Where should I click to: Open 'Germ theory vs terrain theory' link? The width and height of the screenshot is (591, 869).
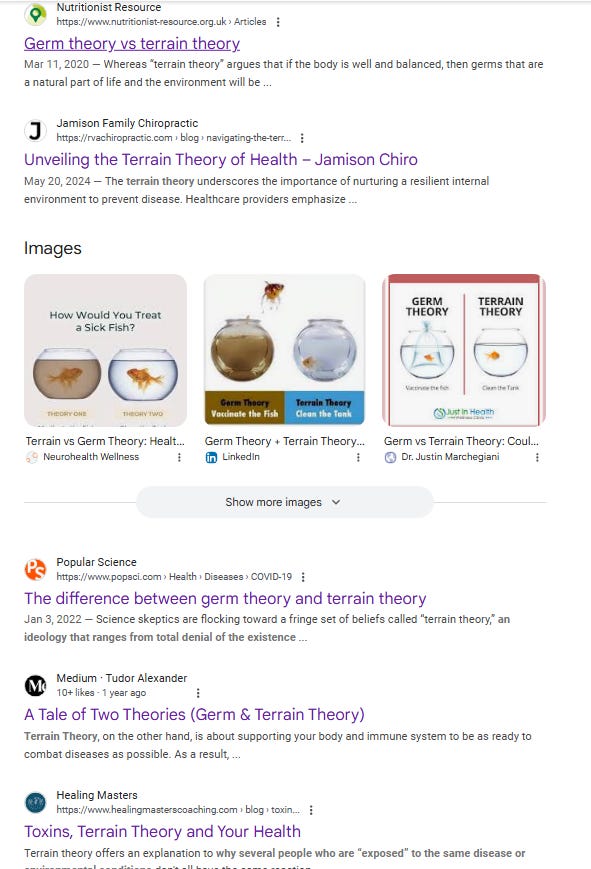tap(132, 44)
